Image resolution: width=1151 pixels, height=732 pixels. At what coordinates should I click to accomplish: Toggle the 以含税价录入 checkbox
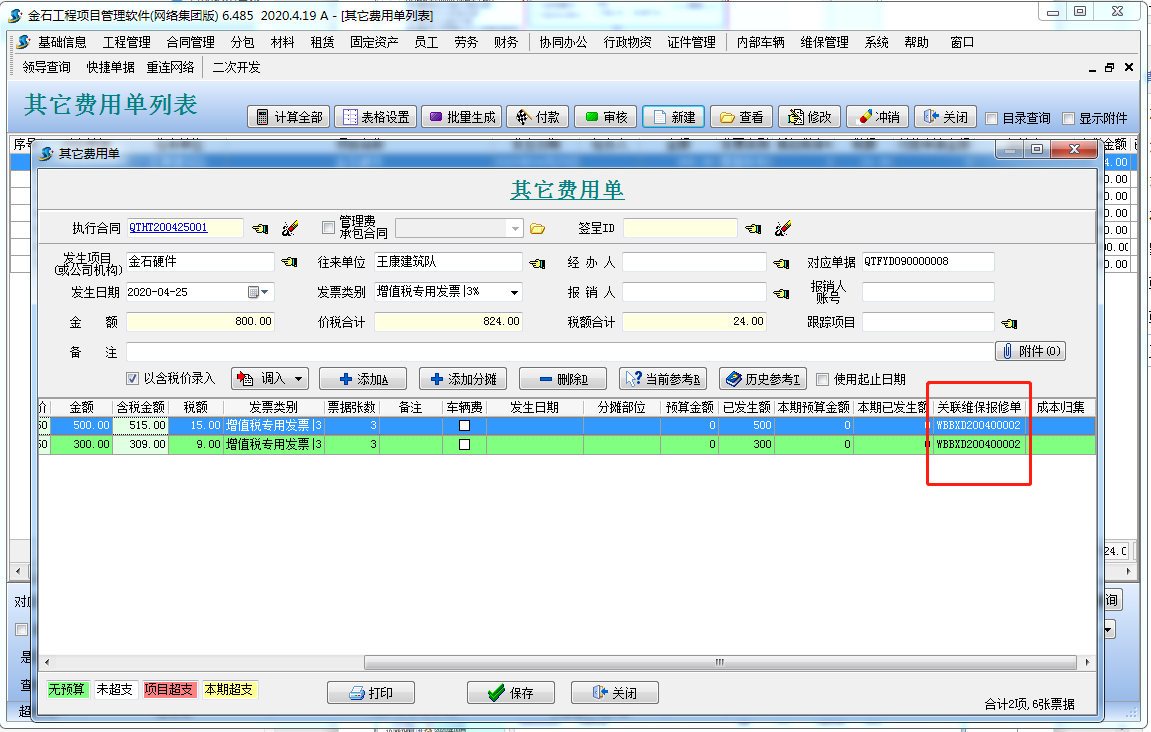[133, 378]
